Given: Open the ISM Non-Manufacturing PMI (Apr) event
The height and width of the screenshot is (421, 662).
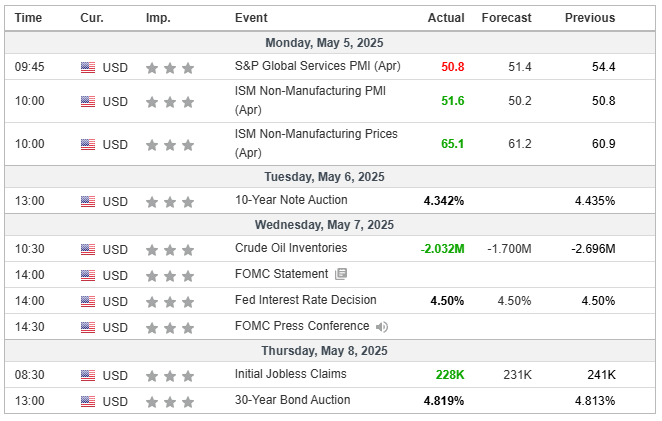Looking at the screenshot, I should 310,100.
